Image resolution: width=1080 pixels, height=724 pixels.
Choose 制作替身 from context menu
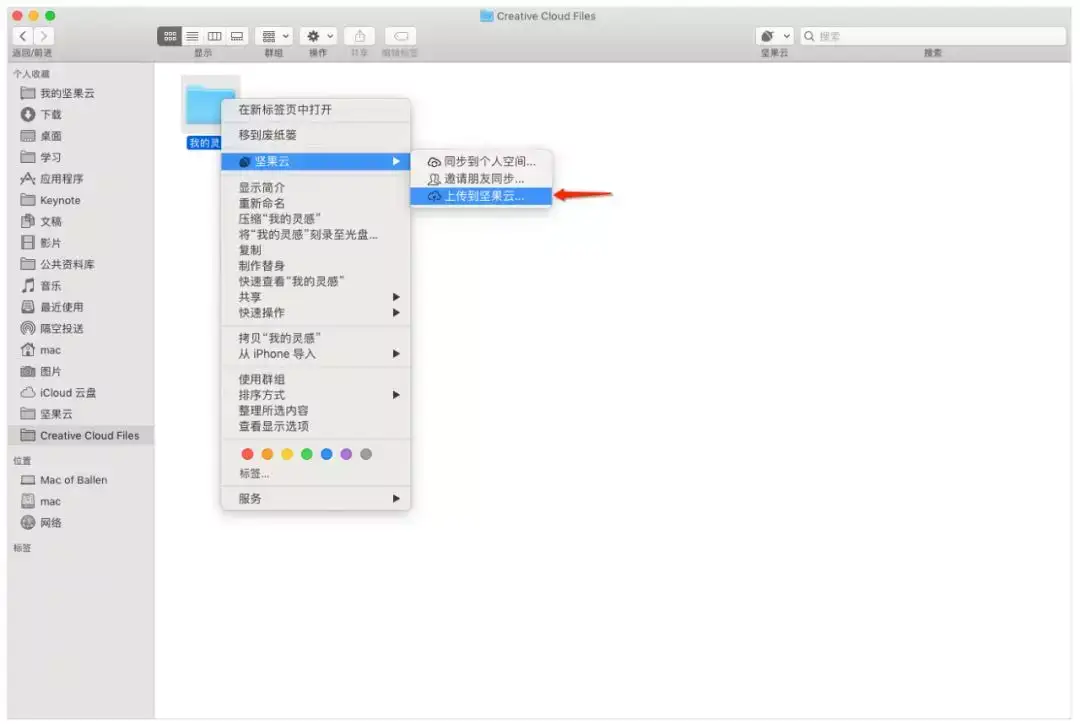pos(315,266)
